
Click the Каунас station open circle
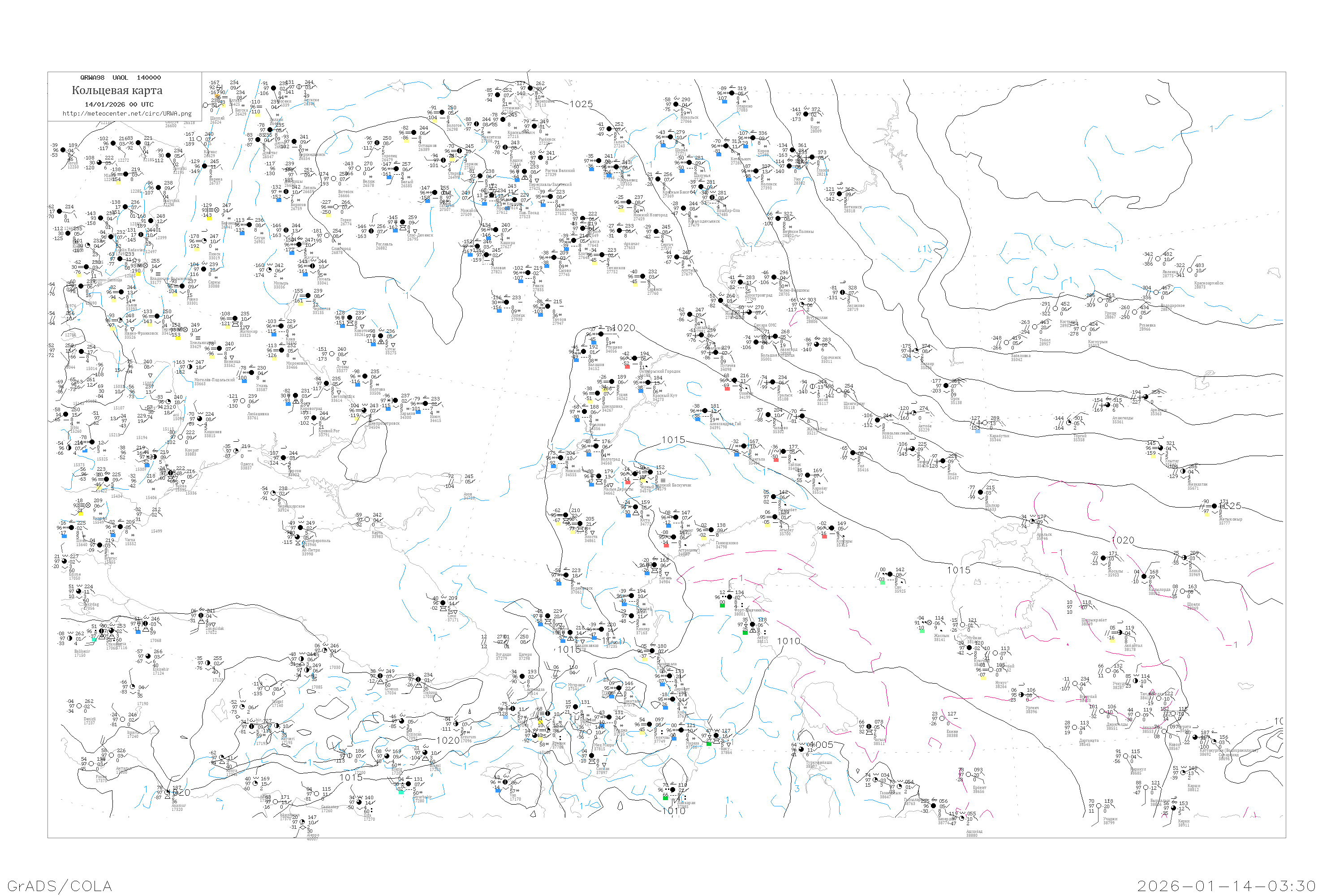click(199, 139)
